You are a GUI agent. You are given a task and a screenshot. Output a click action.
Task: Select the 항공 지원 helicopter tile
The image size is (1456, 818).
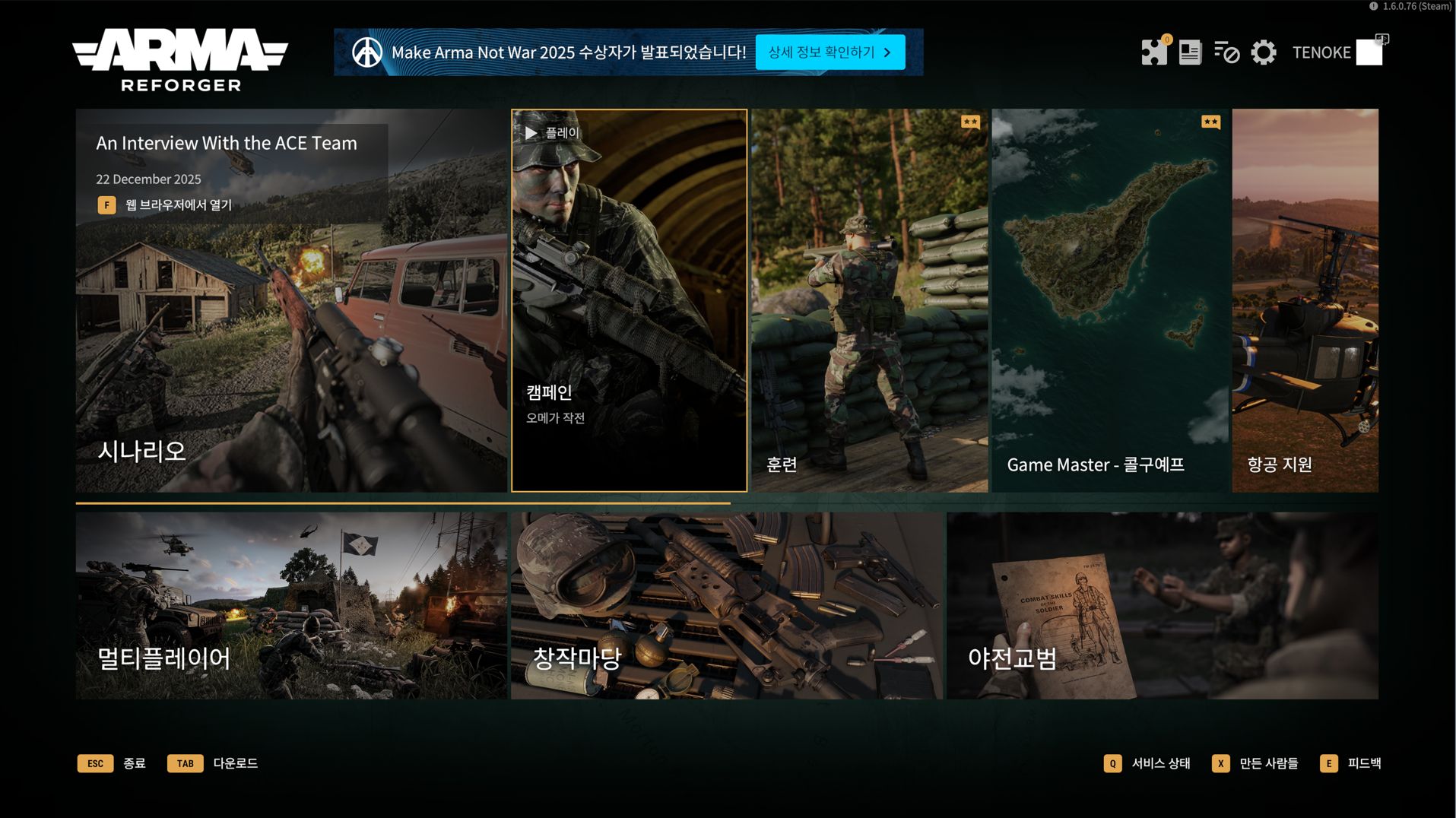pyautogui.click(x=1305, y=300)
